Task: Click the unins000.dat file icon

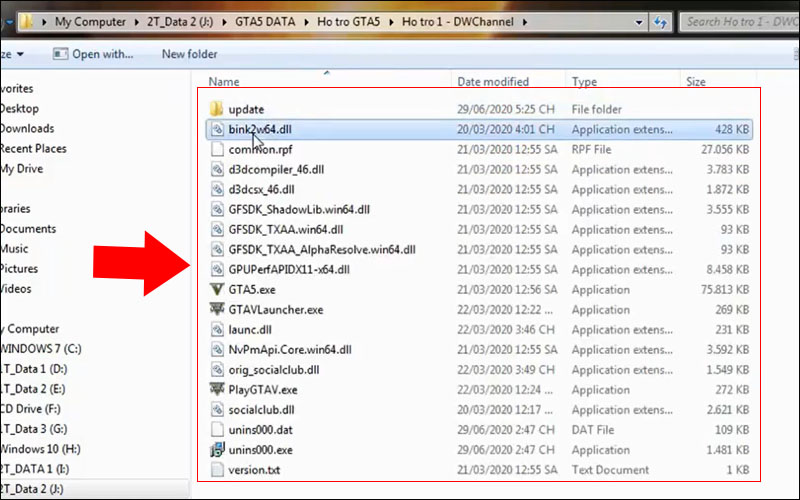Action: tap(217, 429)
